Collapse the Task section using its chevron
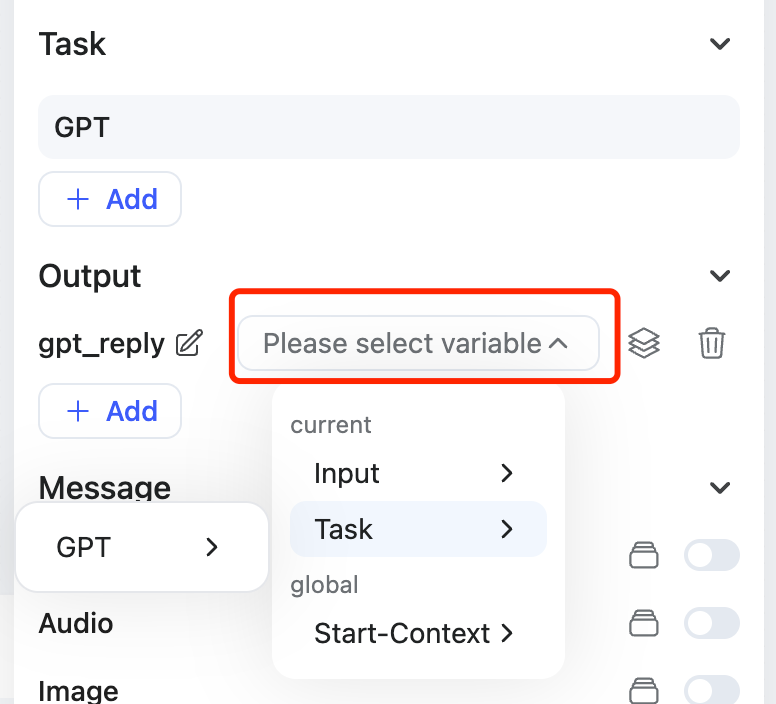Viewport: 776px width, 704px height. 719,44
